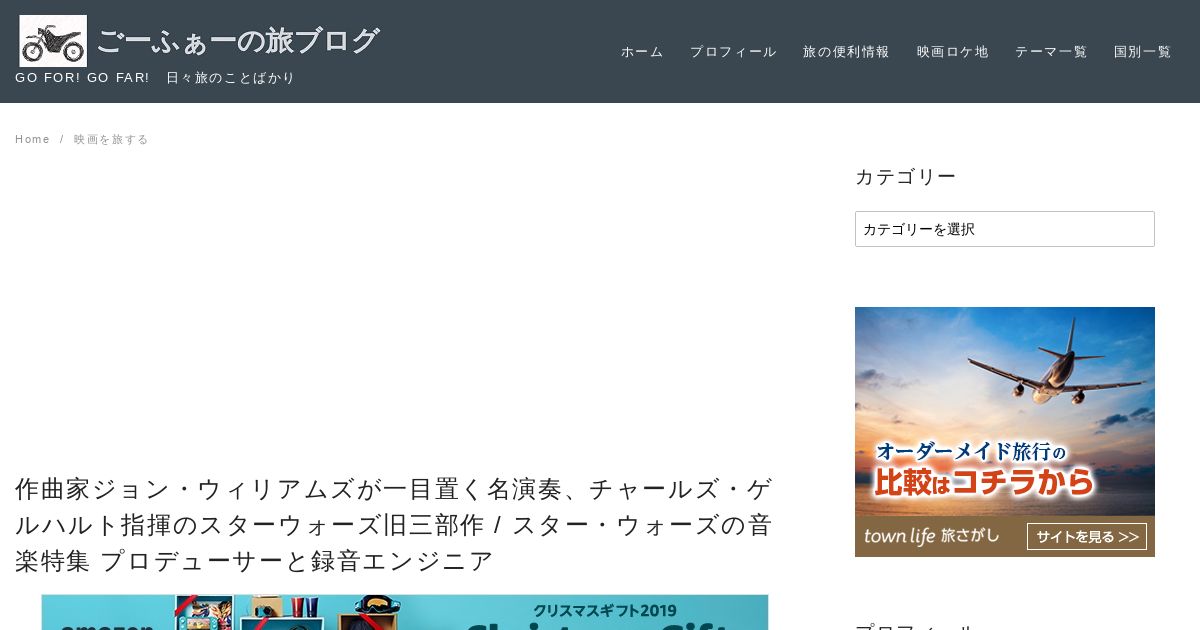The image size is (1200, 630).
Task: Open the 映画を旅する breadcrumb link
Action: pyautogui.click(x=111, y=139)
